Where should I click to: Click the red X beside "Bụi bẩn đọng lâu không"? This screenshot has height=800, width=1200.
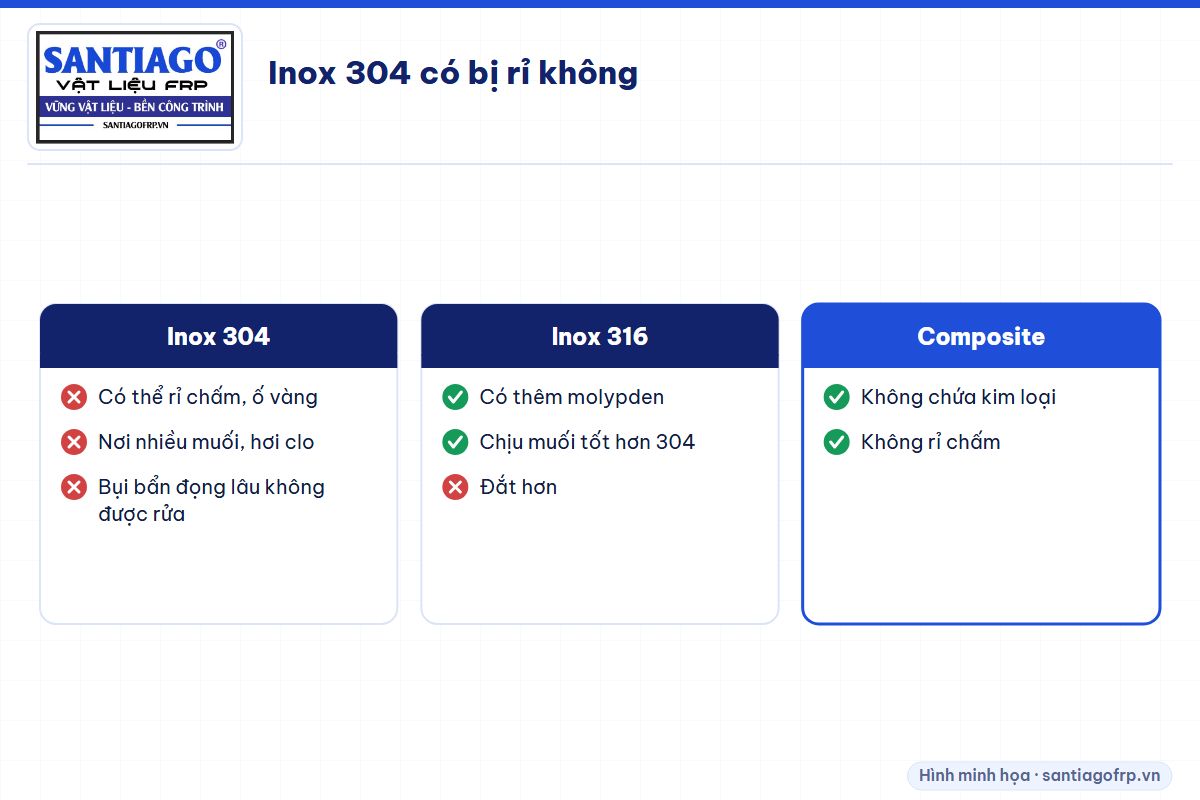click(74, 487)
